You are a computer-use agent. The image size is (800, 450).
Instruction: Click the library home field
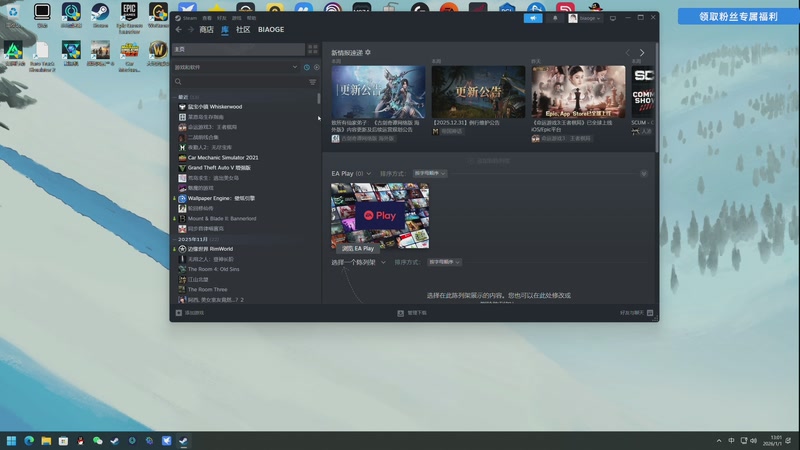239,49
